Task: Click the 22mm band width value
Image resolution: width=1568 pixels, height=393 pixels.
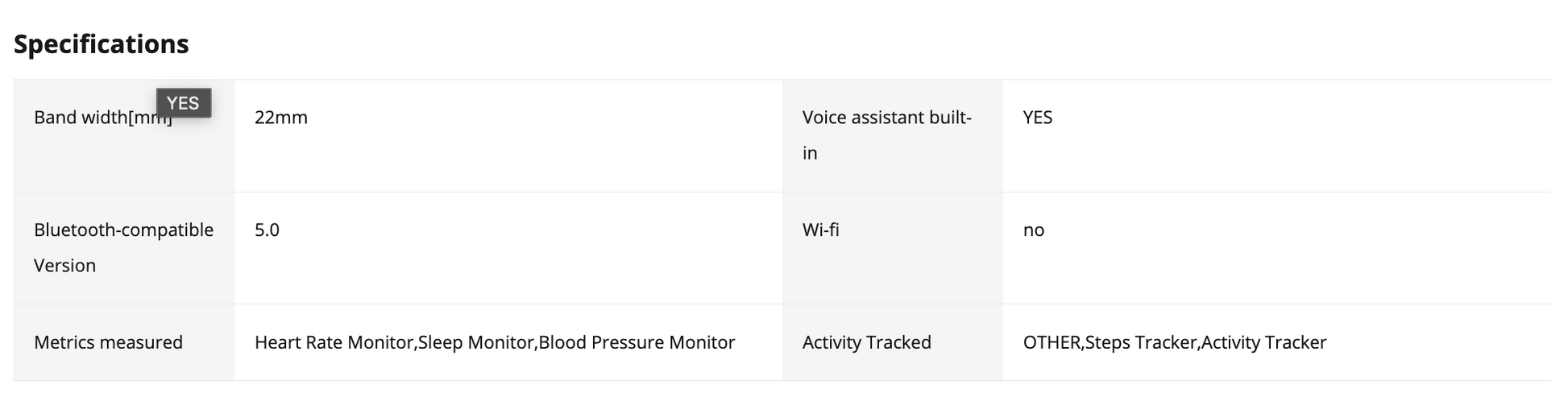Action: (x=281, y=118)
